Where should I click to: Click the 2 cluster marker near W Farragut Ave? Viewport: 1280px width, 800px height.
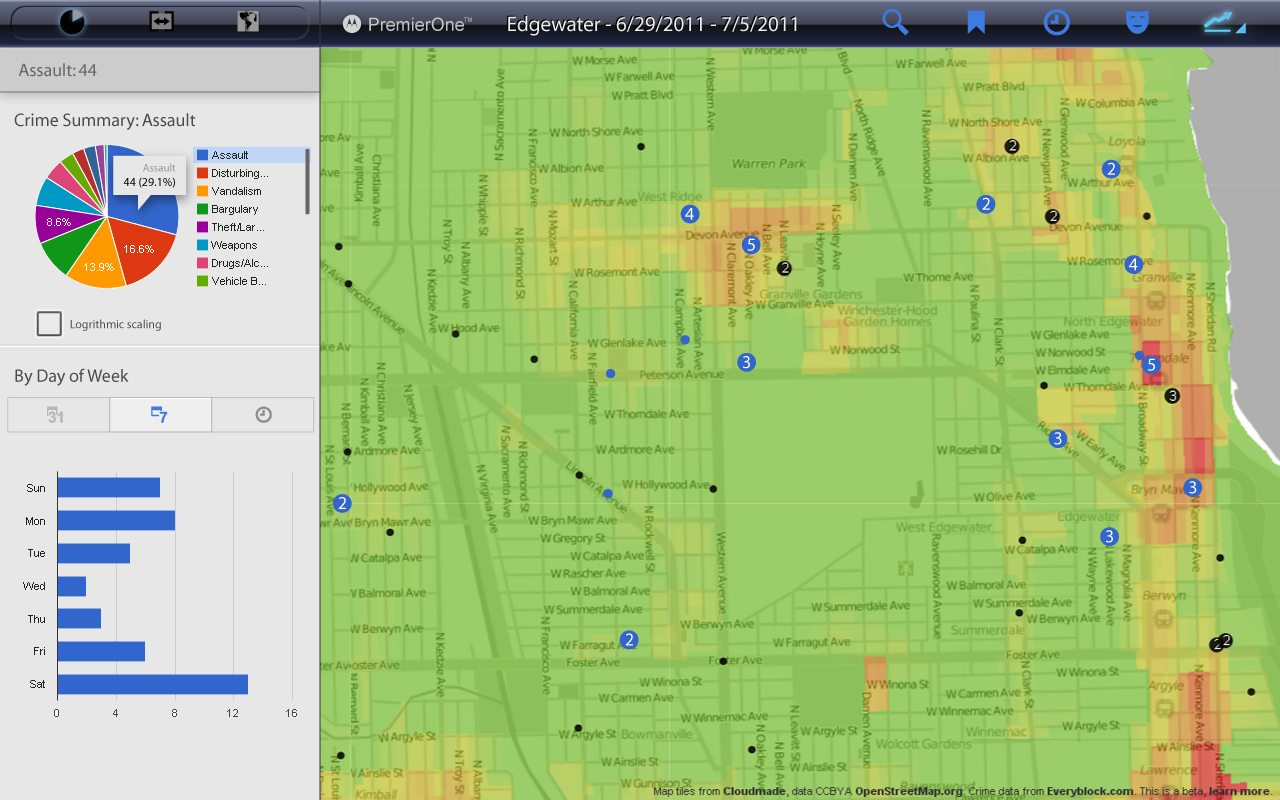tap(629, 639)
